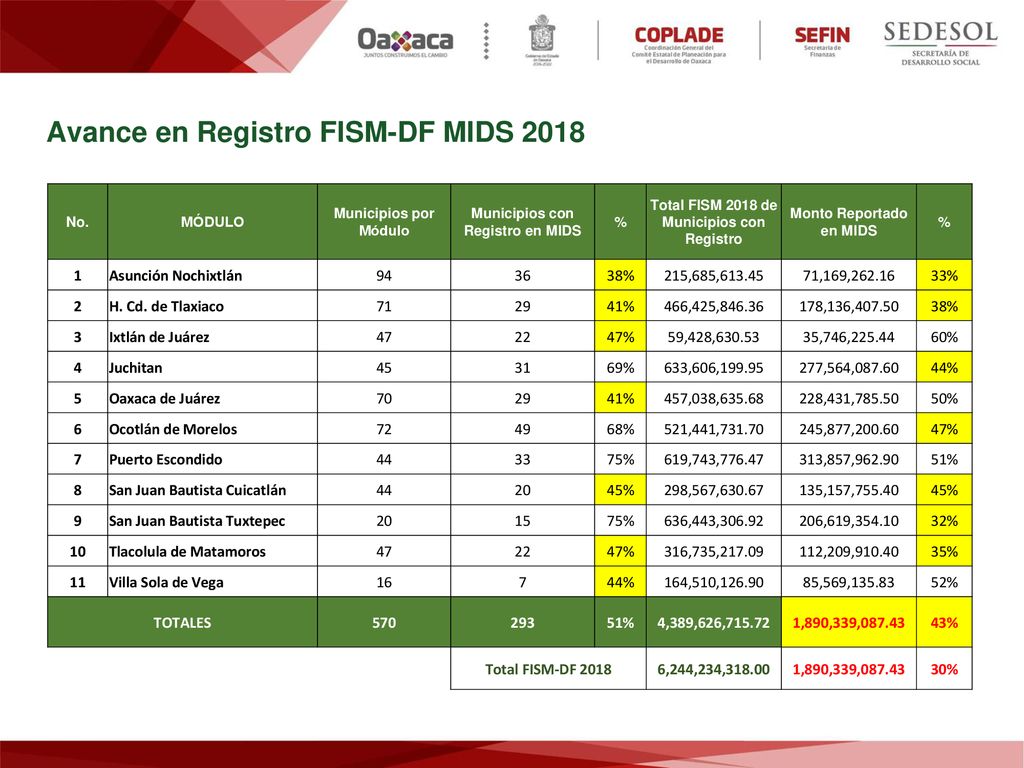Screen dimensions: 1024x768
Task: Click the '52%' value in Villa Sola row
Action: click(944, 583)
